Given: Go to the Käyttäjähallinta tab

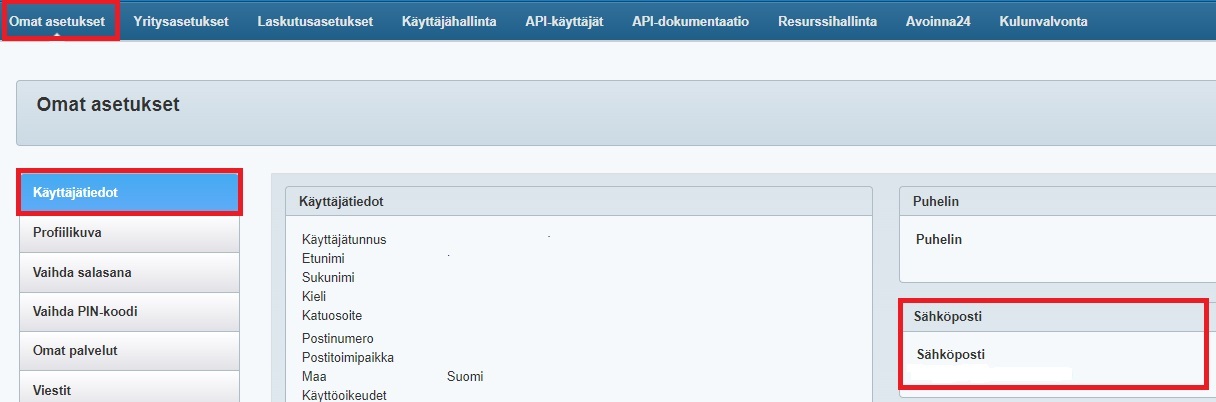Looking at the screenshot, I should [449, 21].
